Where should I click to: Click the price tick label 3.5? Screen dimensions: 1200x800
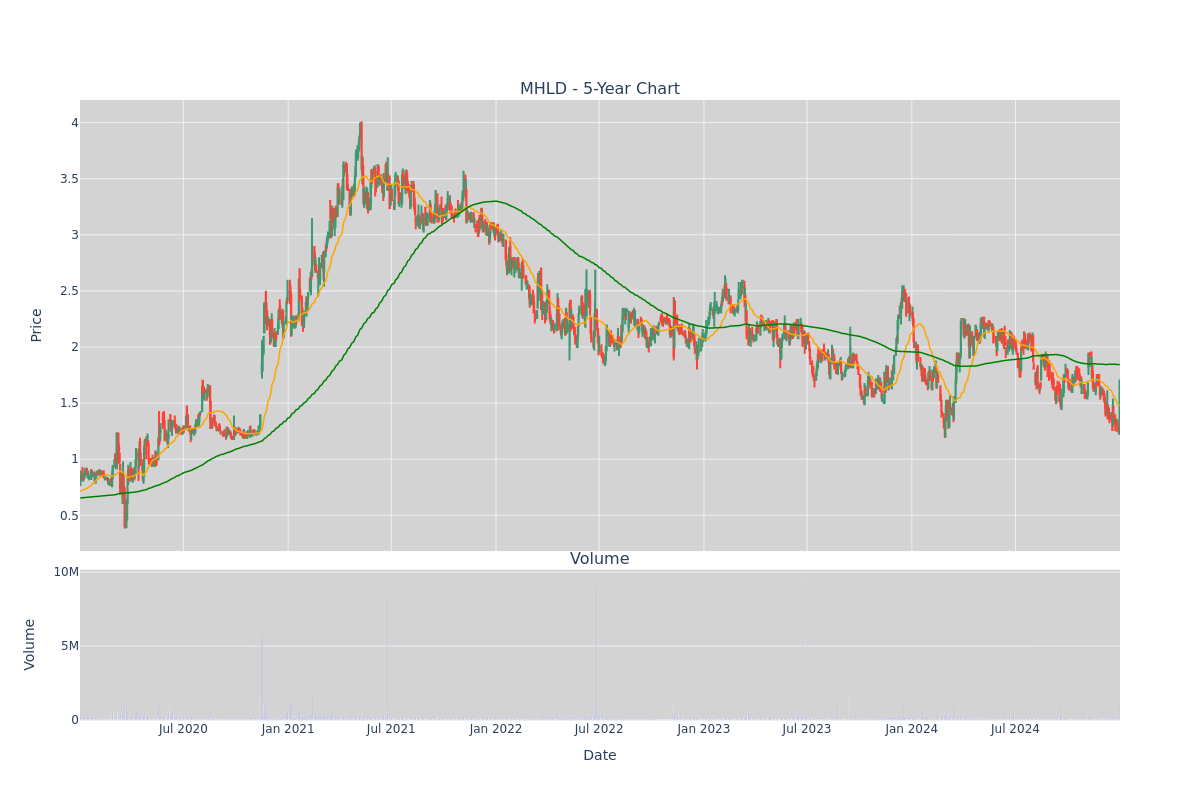coord(68,179)
